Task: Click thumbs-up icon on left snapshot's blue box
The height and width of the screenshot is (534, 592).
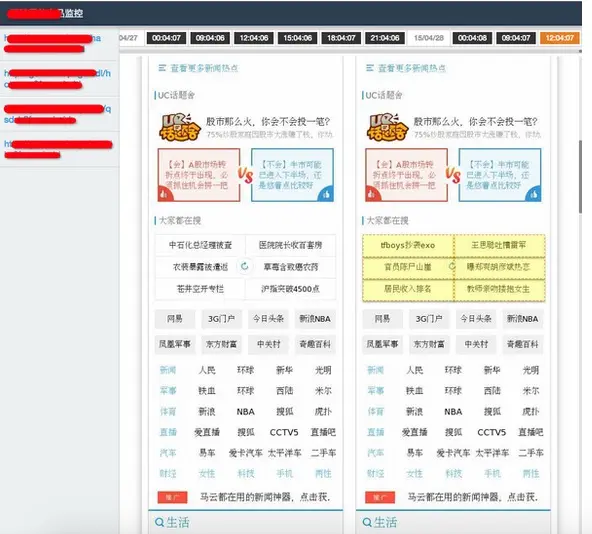Action: [326, 194]
